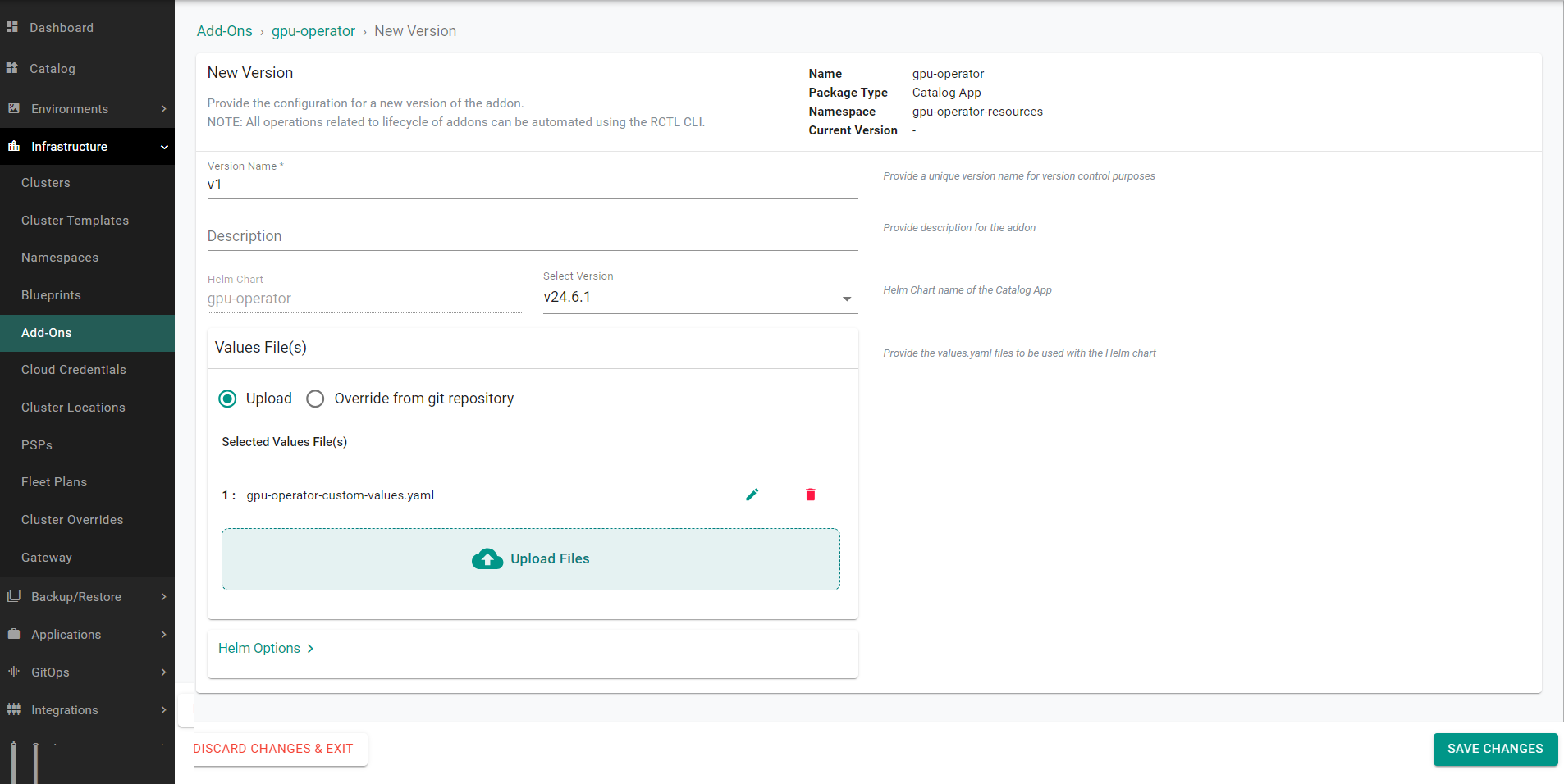The width and height of the screenshot is (1564, 784).
Task: Click the Applications briefcase icon
Action: [x=14, y=634]
